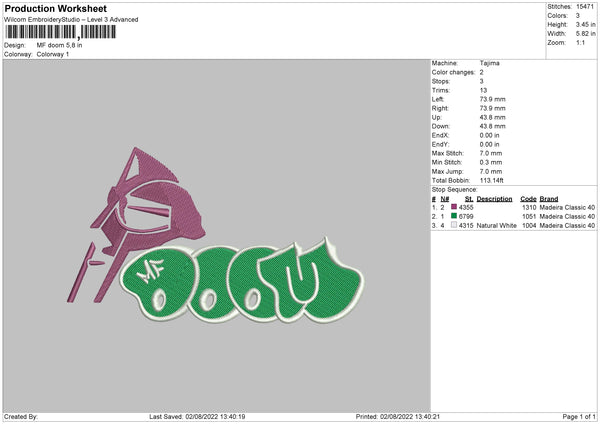Screen dimensions: 600x424
Task: Click the 'Page 1 of 1' footer text
Action: pyautogui.click(x=579, y=417)
